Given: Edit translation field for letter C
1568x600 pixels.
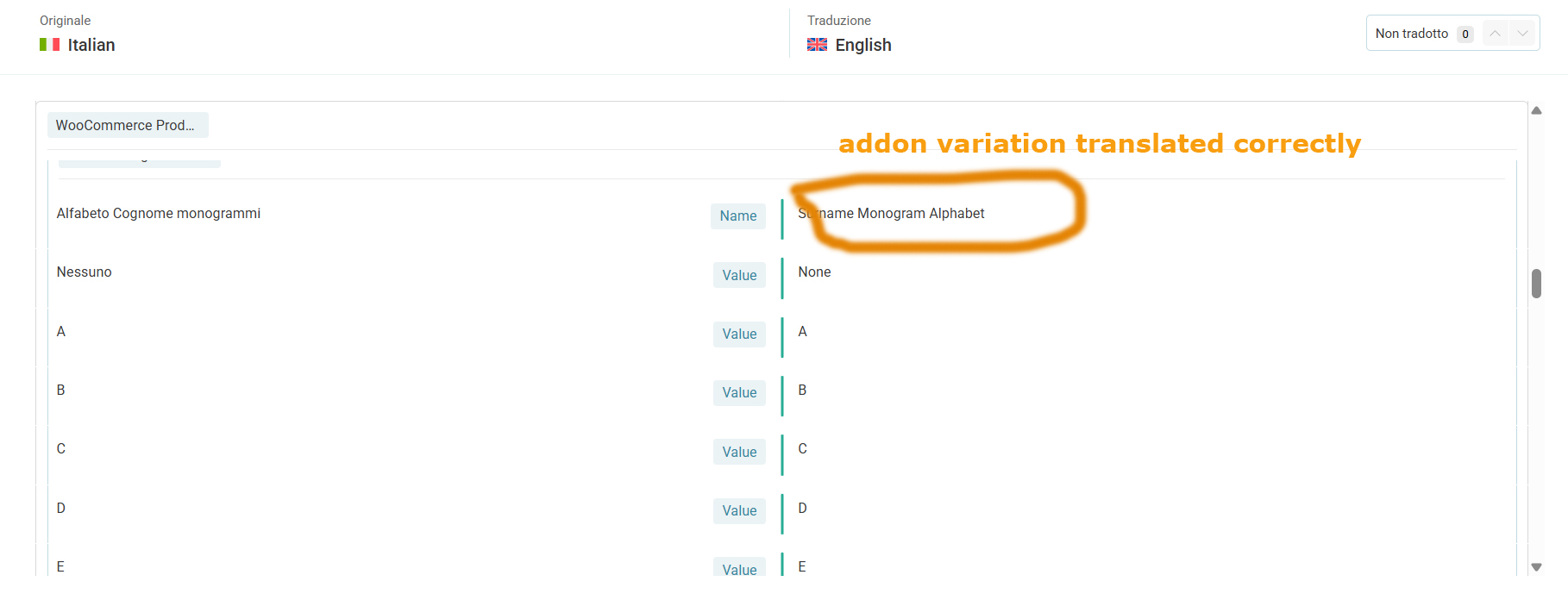Looking at the screenshot, I should click(x=803, y=449).
